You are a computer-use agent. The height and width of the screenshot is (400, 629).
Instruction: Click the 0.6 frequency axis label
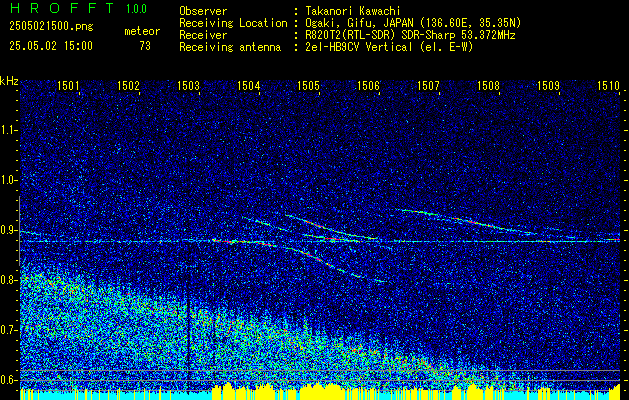click(9, 380)
